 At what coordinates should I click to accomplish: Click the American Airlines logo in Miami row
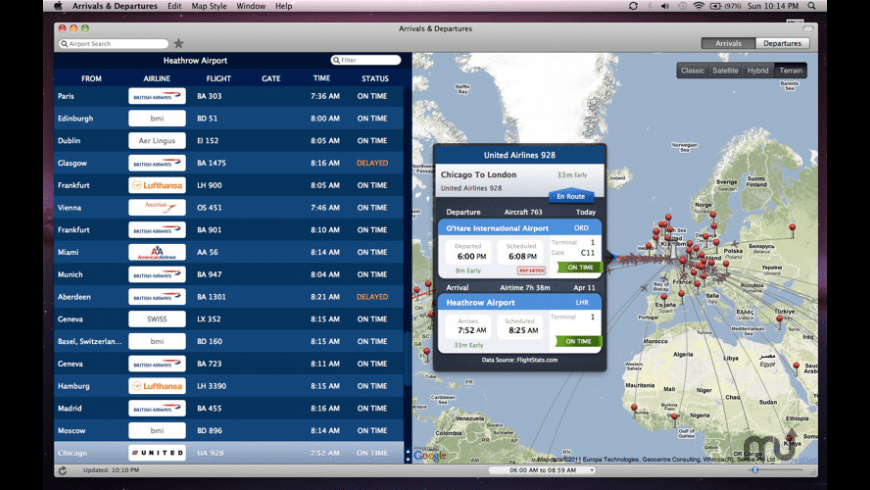[x=157, y=252]
